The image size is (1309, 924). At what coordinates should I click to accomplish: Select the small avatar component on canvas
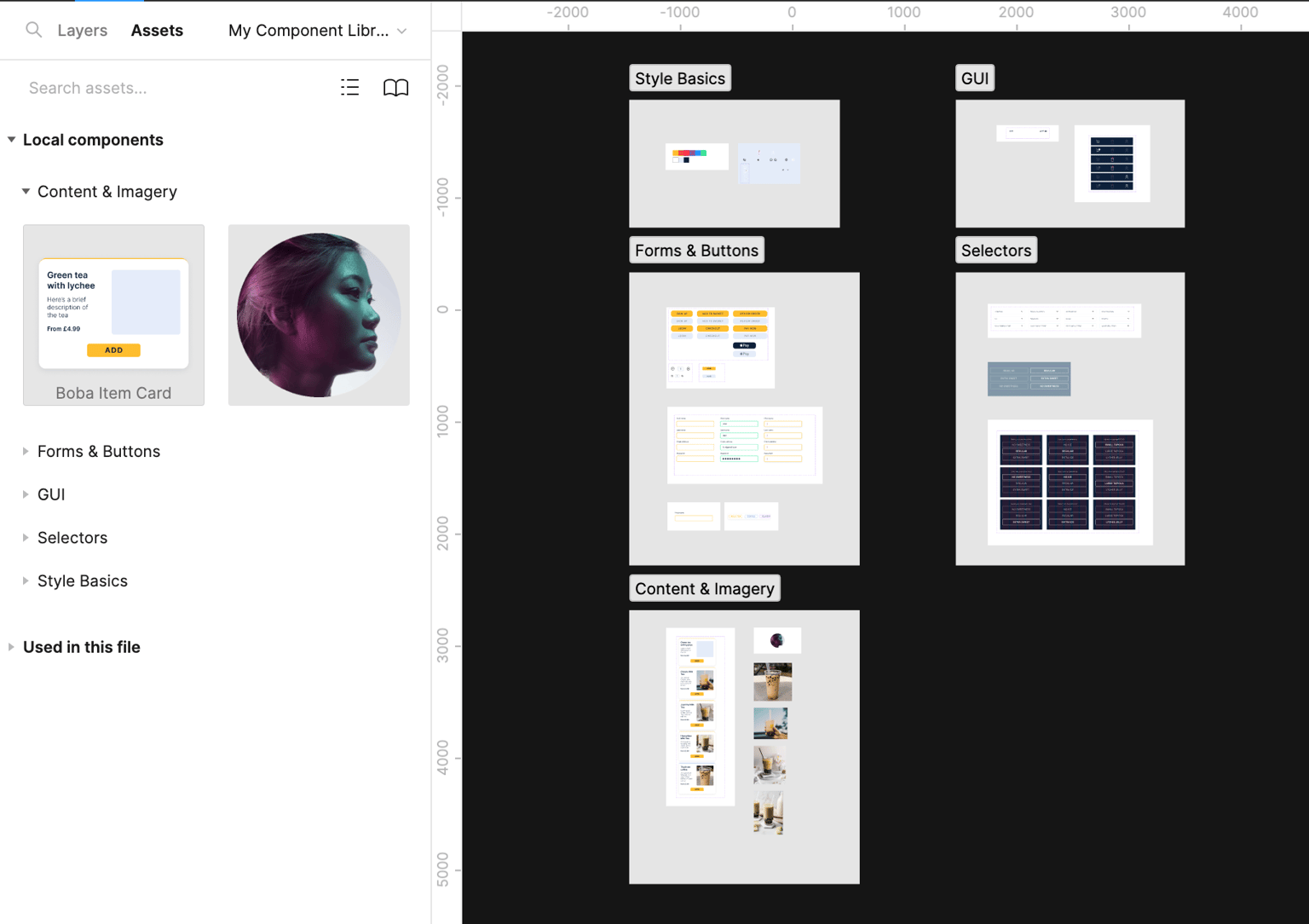[777, 640]
